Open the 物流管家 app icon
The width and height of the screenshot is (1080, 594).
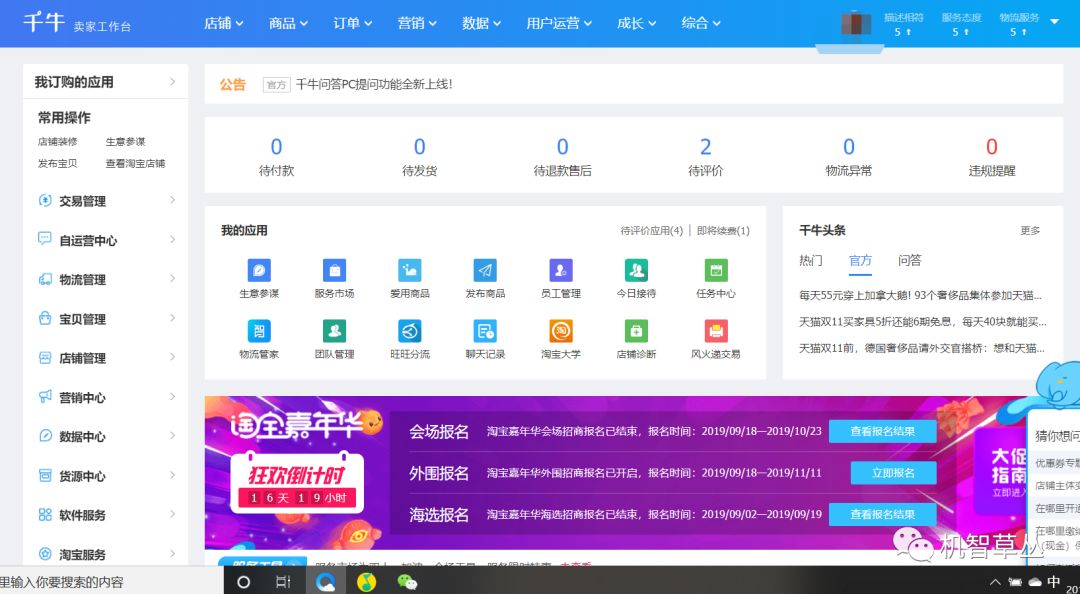tap(259, 331)
